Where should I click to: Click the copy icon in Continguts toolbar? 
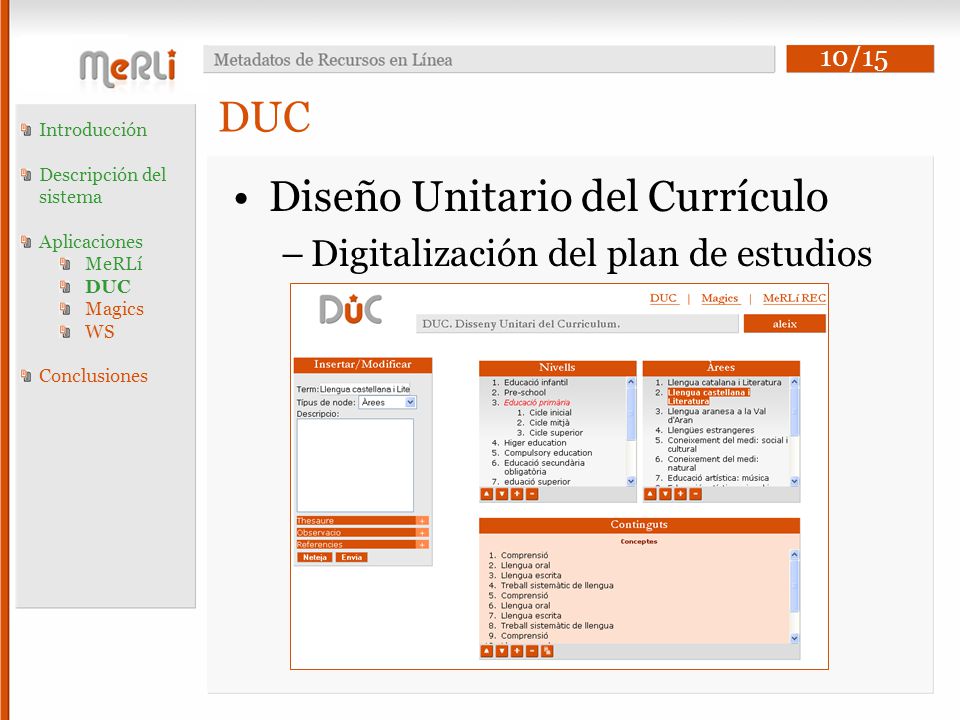pyautogui.click(x=547, y=651)
